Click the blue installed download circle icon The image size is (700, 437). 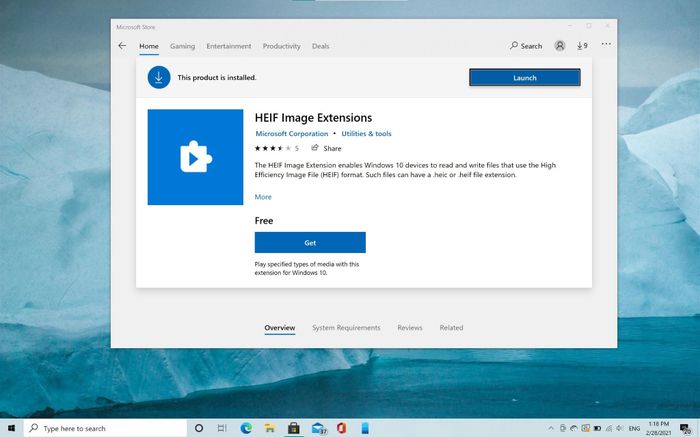point(159,77)
